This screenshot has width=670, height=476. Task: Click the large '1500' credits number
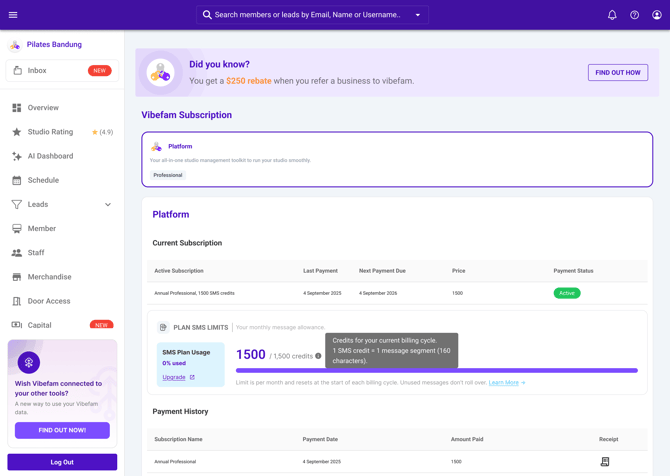pos(251,355)
